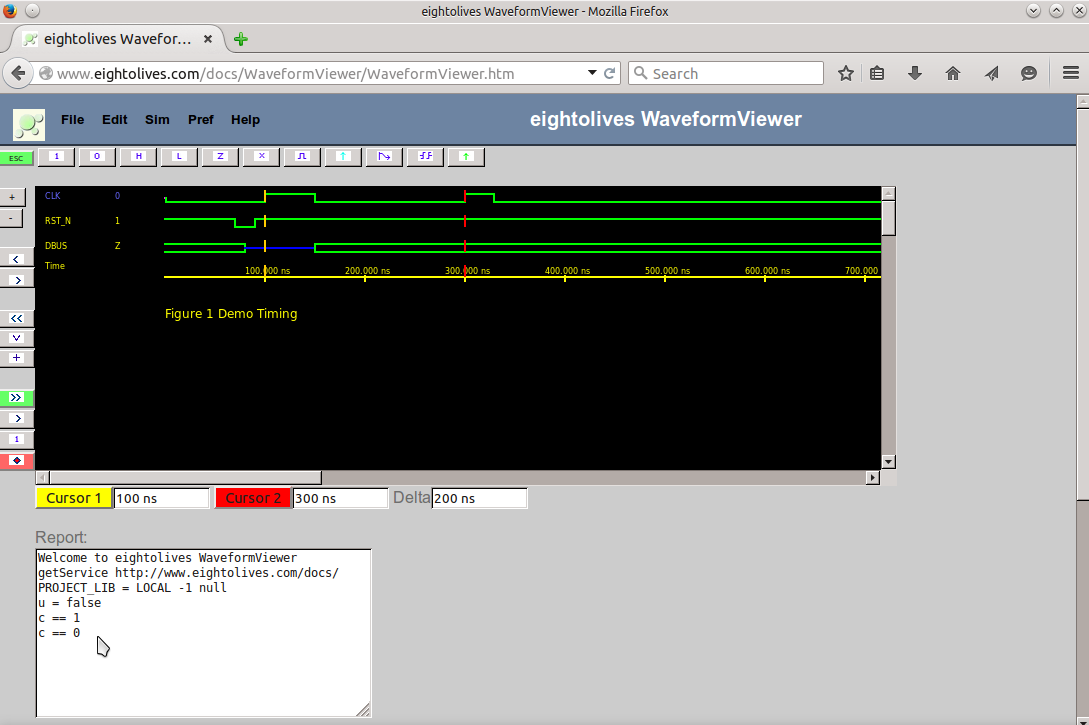Image resolution: width=1089 pixels, height=725 pixels.
Task: Select the CLK signal name
Action: tap(53, 196)
